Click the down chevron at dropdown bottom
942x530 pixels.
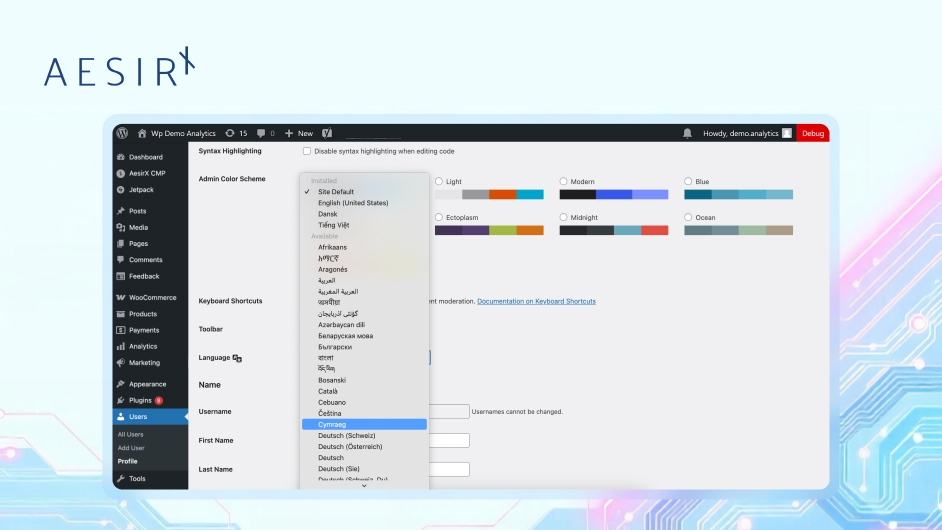pos(364,486)
